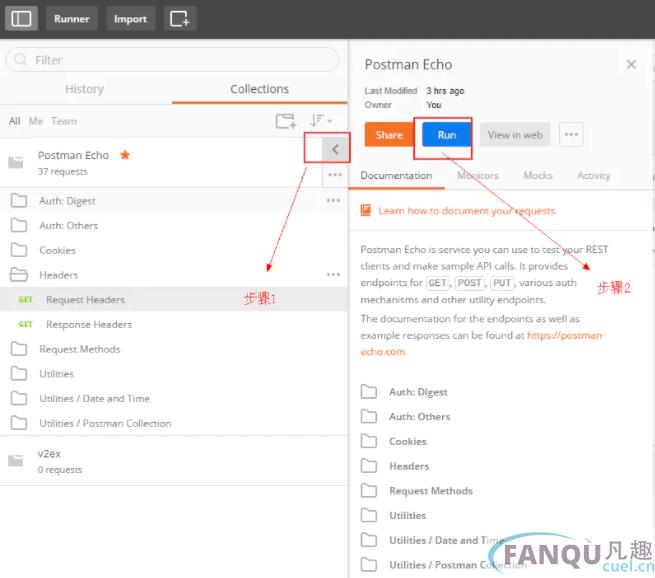Click the View in web button
This screenshot has height=578, width=655.
pos(515,135)
